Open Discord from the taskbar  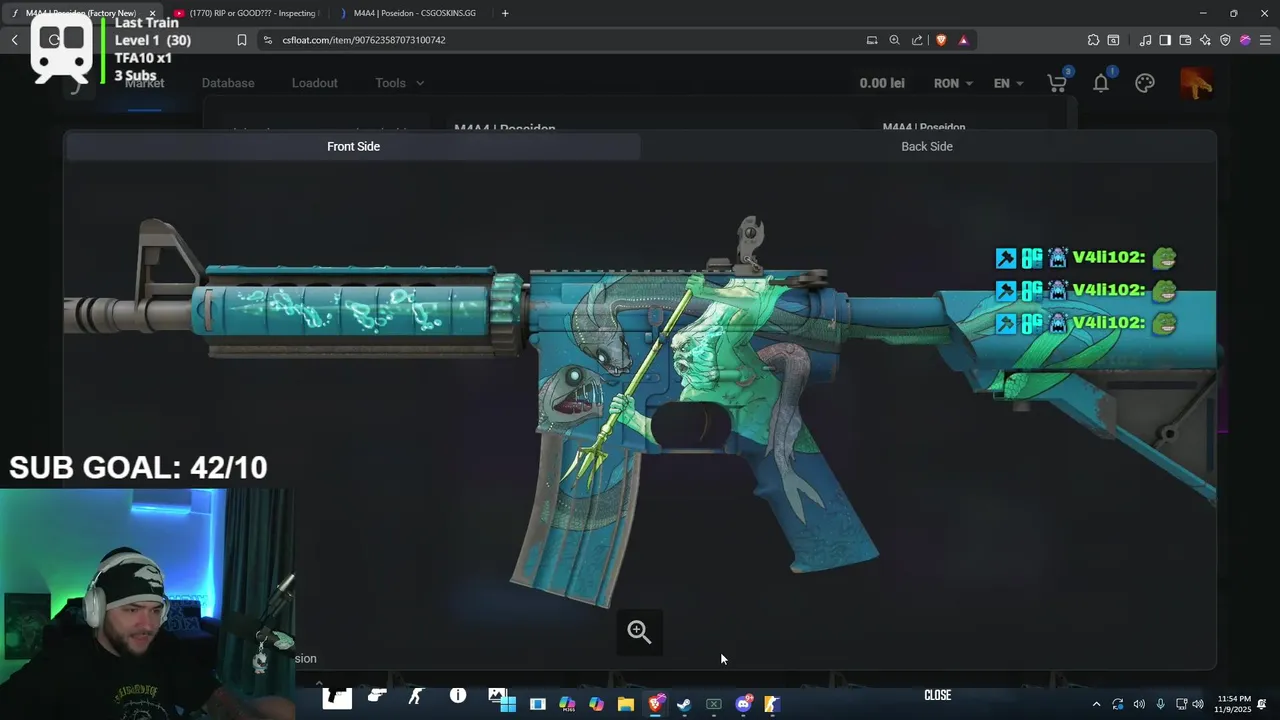(x=743, y=704)
